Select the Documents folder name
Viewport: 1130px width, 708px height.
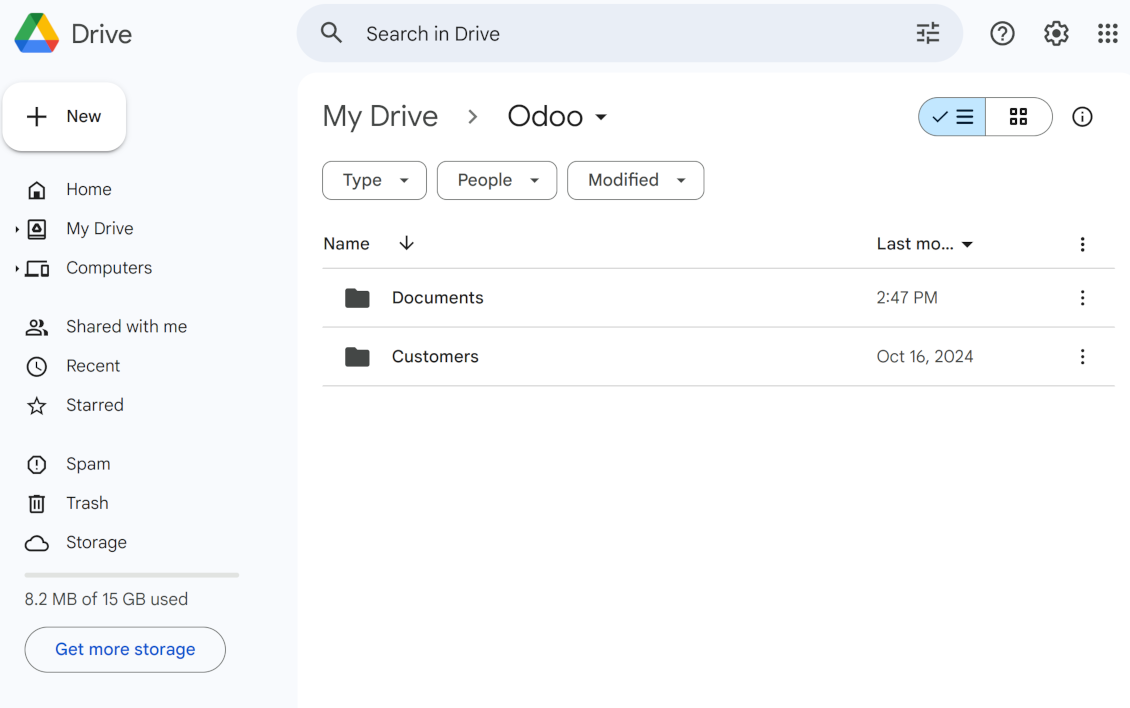pyautogui.click(x=437, y=298)
